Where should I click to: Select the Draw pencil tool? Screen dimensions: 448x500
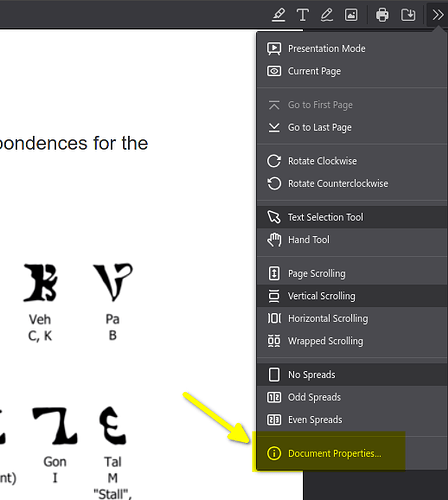click(x=327, y=15)
